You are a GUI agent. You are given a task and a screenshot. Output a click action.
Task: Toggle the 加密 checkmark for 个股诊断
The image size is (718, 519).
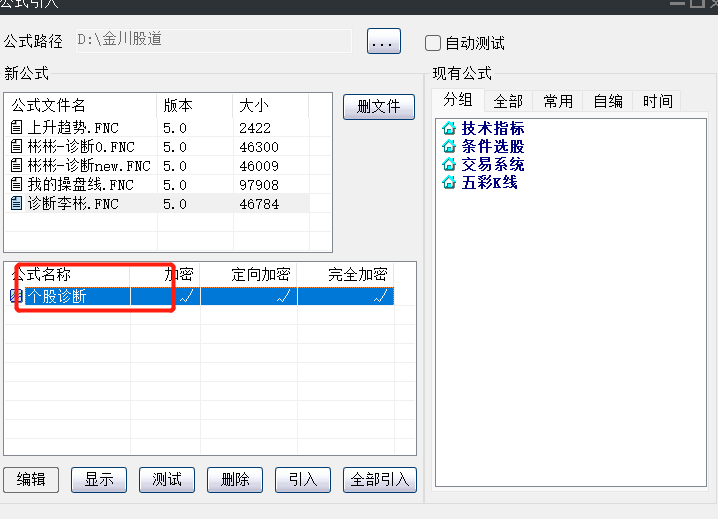[184, 296]
